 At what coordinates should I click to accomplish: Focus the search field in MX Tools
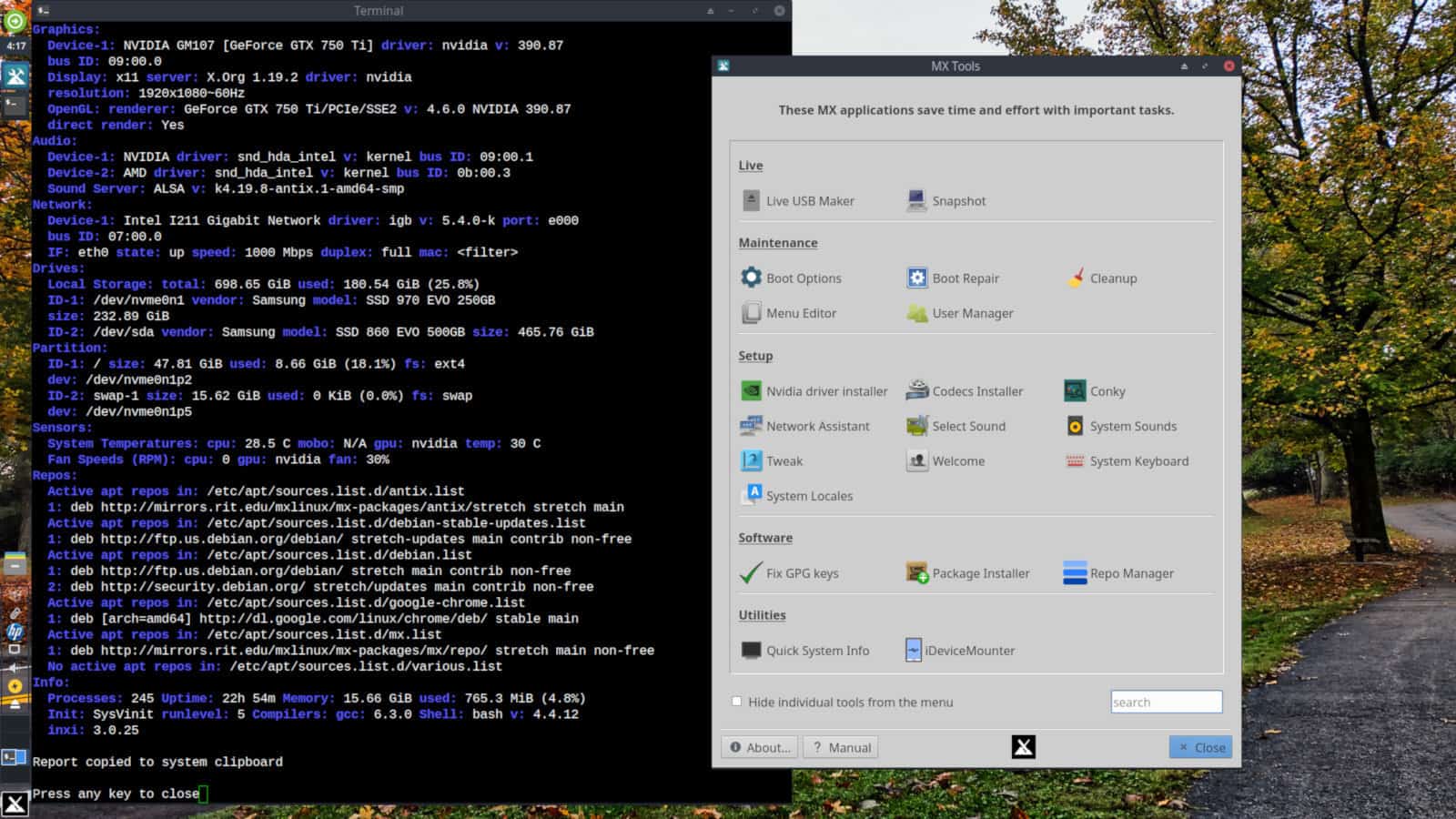[1166, 702]
